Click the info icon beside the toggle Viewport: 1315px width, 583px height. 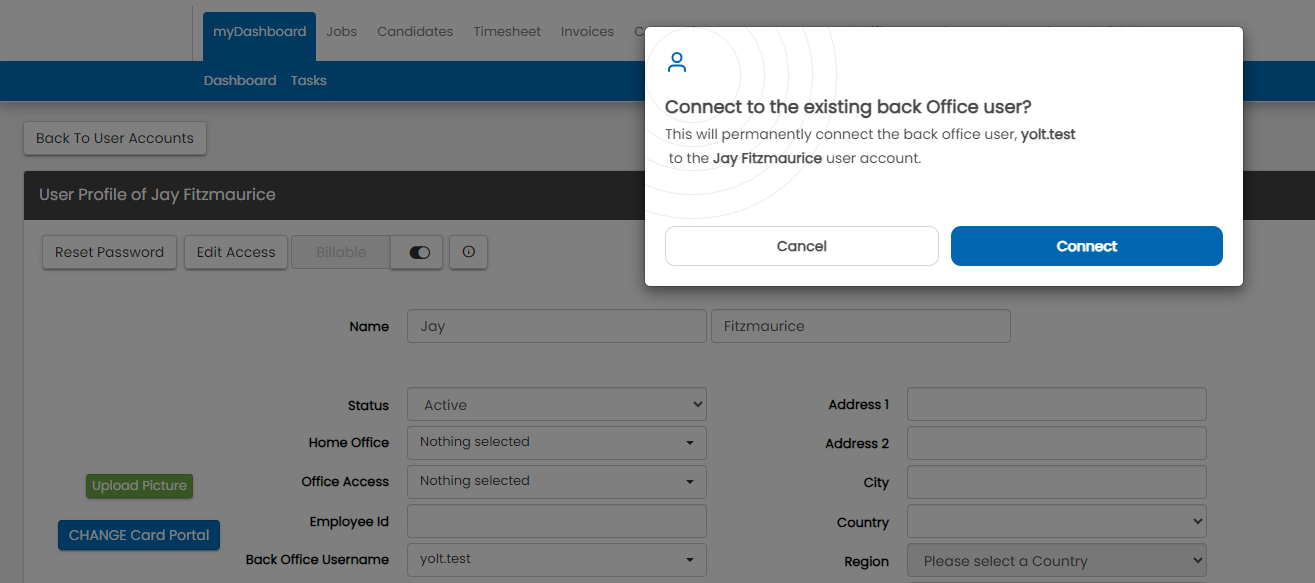tap(468, 252)
